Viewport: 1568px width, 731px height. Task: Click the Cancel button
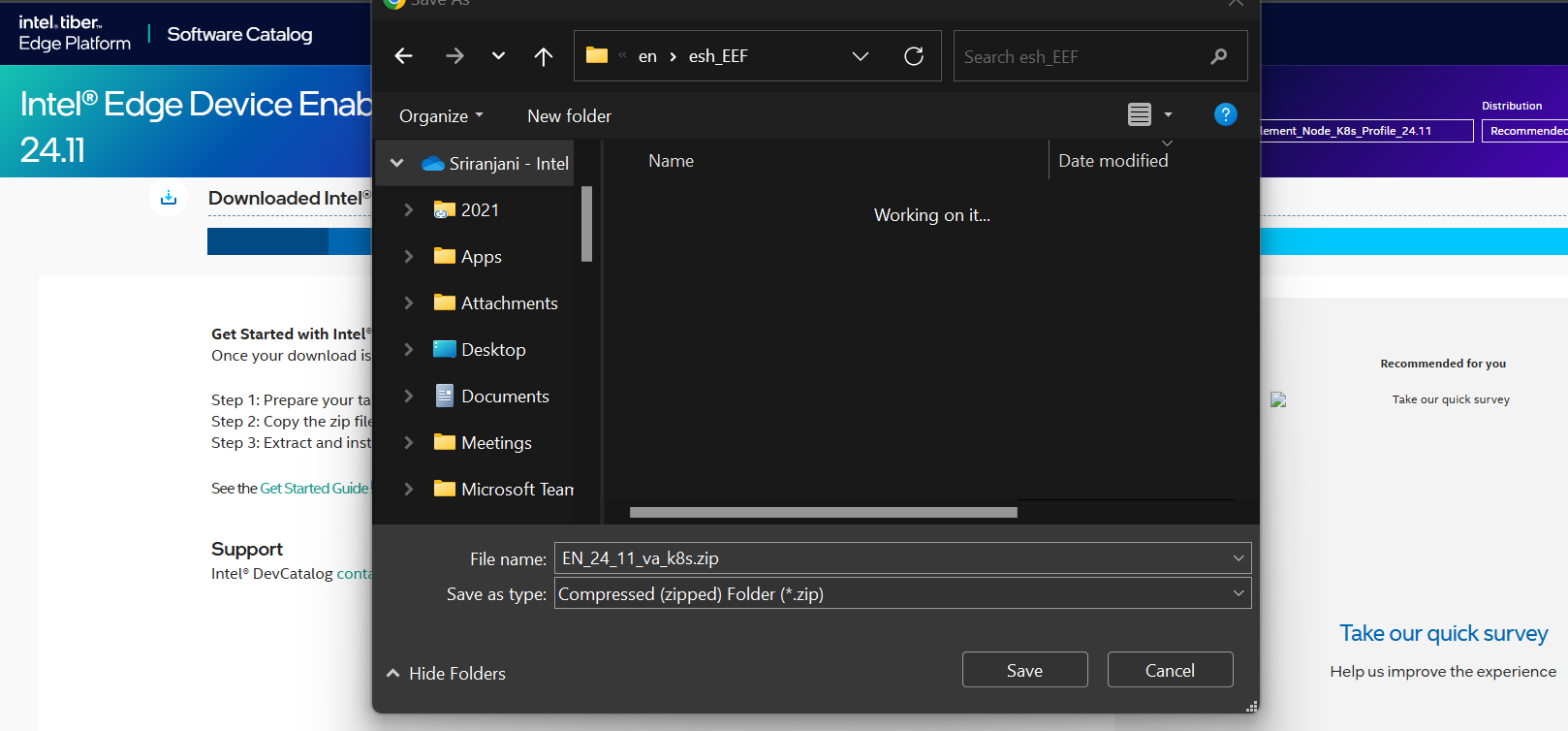[1170, 670]
